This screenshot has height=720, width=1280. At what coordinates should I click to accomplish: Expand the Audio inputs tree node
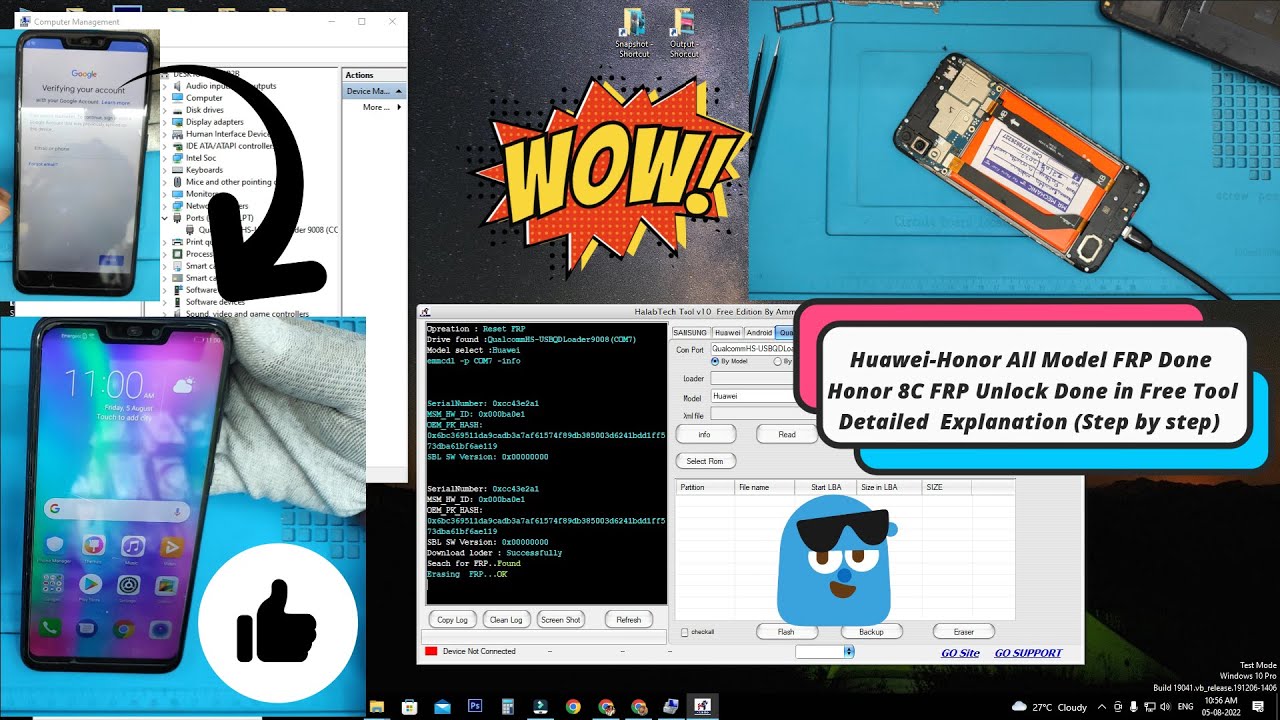[165, 86]
